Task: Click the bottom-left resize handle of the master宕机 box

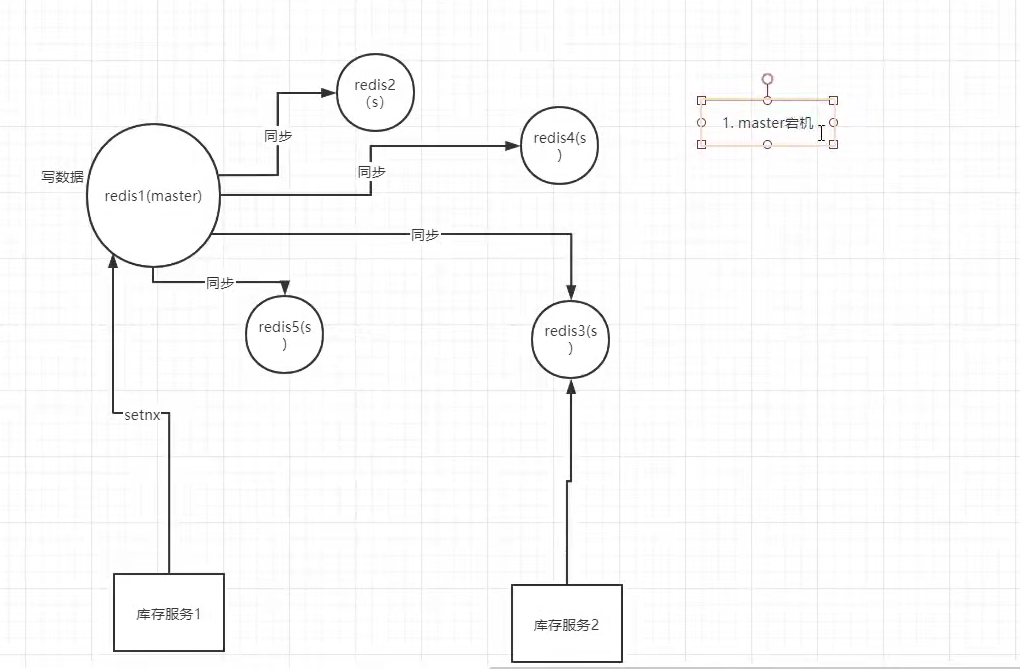Action: coord(701,144)
